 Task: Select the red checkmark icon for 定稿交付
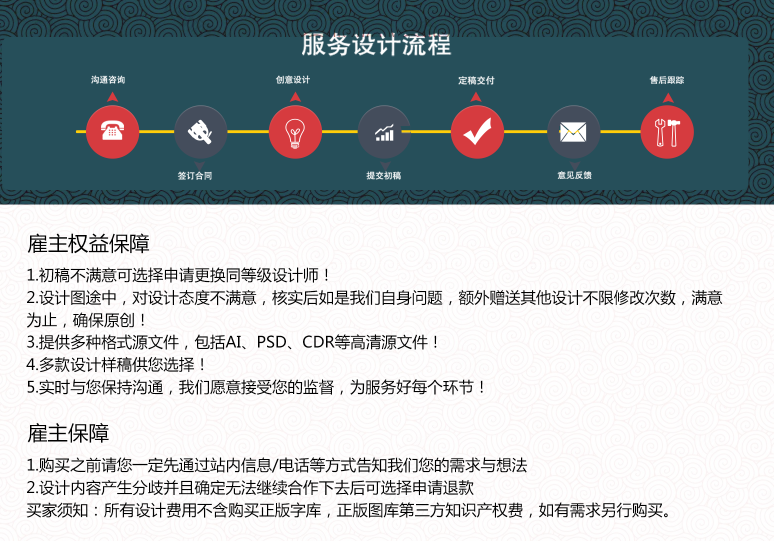[x=477, y=132]
